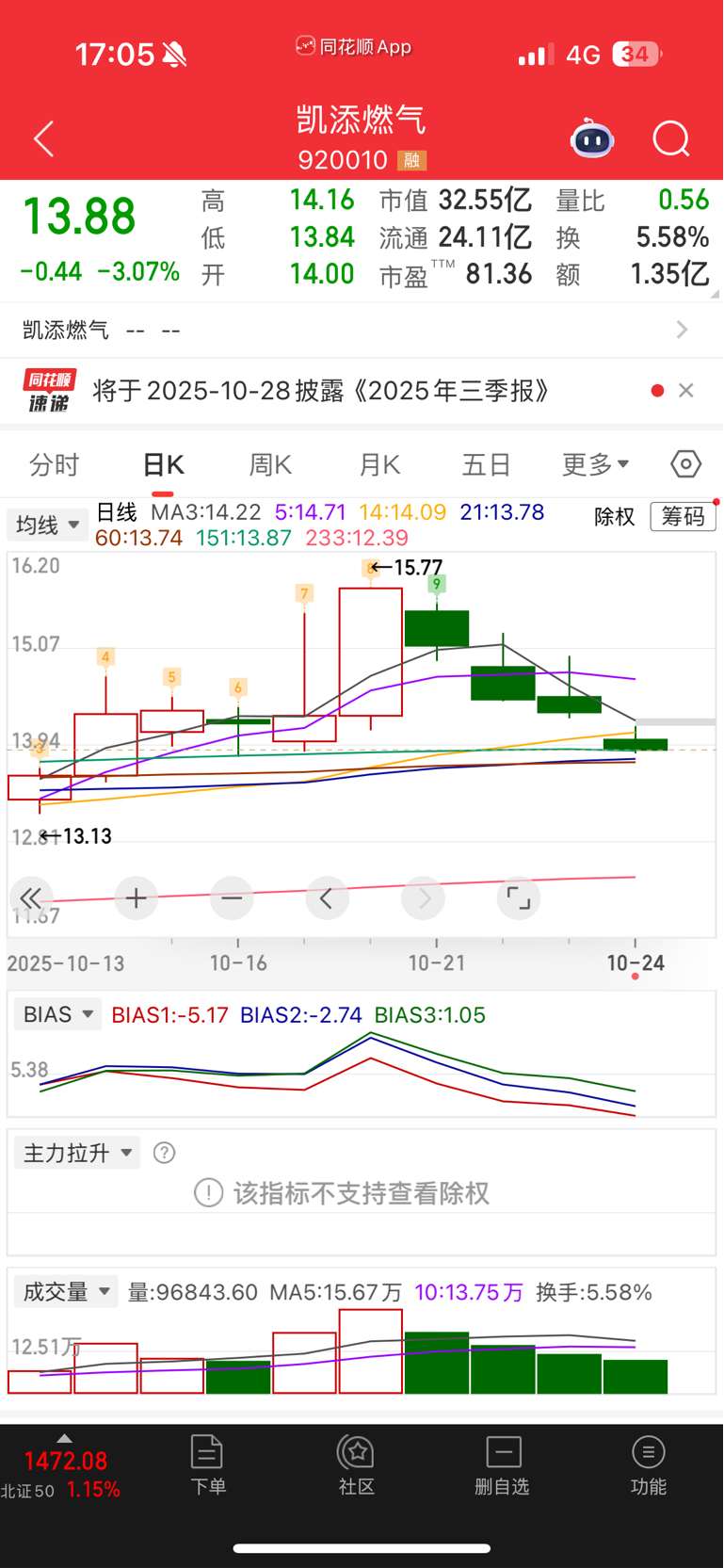The height and width of the screenshot is (1568, 724).
Task: Jump to earliest with double-left arrow
Action: pyautogui.click(x=30, y=898)
